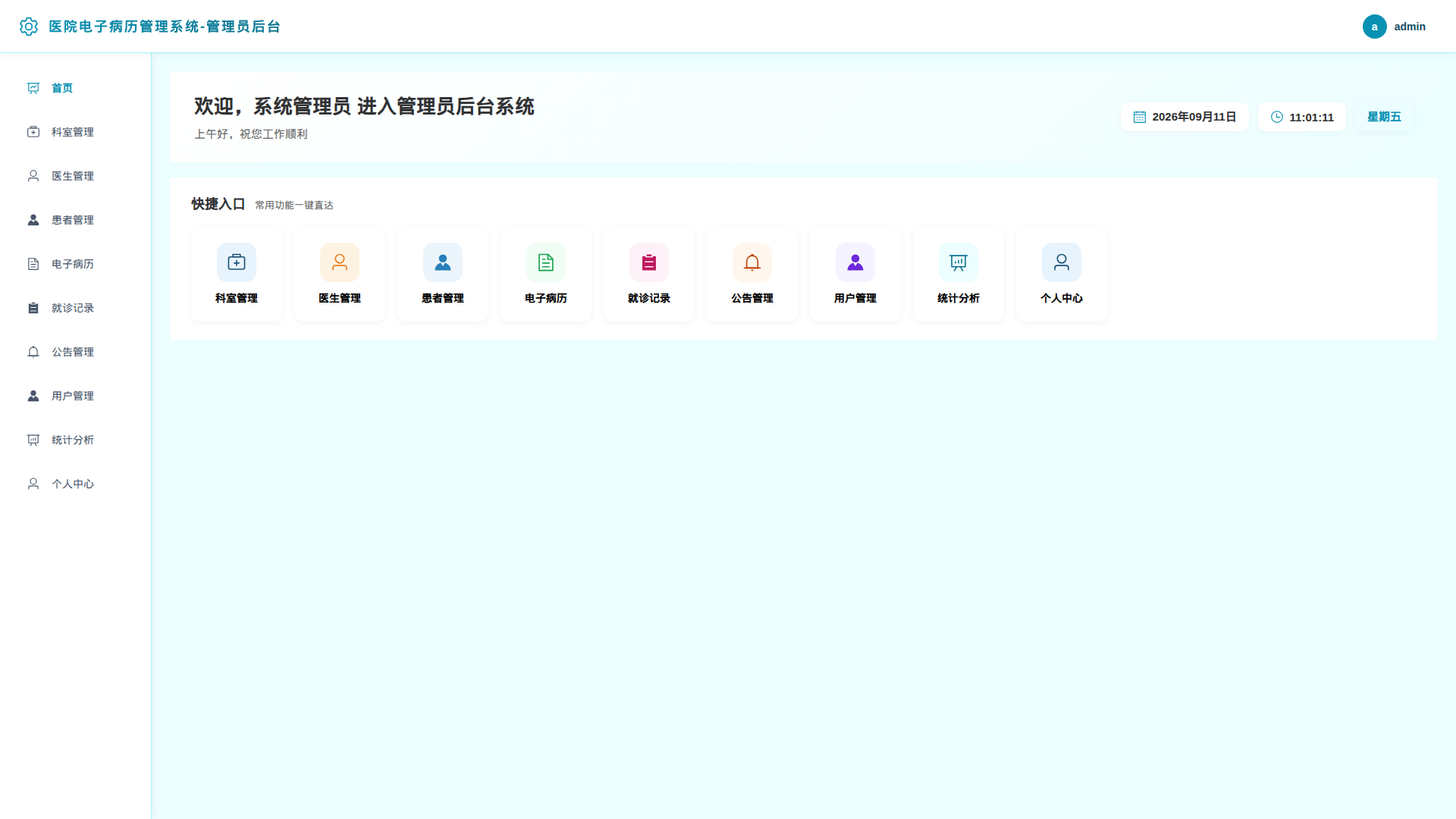The width and height of the screenshot is (1456, 819).
Task: Click the bell 公告管理 quick-entry icon
Action: pyautogui.click(x=752, y=262)
